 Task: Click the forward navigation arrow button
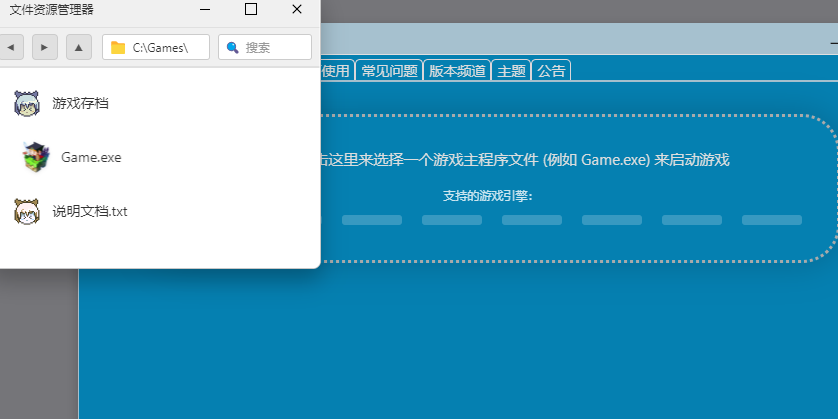tap(44, 47)
